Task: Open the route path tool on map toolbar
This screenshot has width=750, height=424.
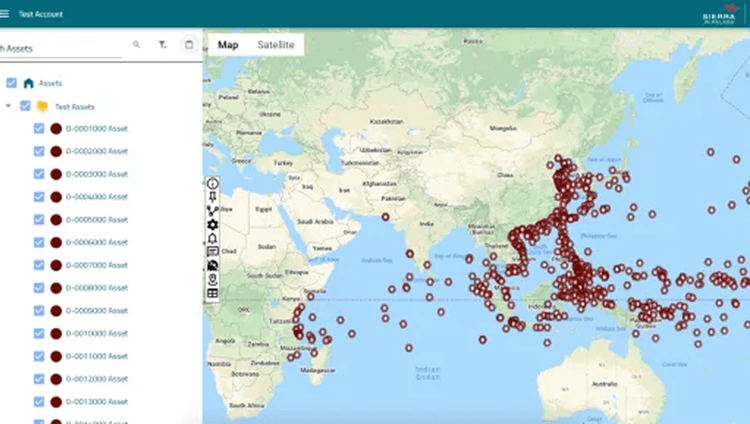Action: pyautogui.click(x=212, y=211)
